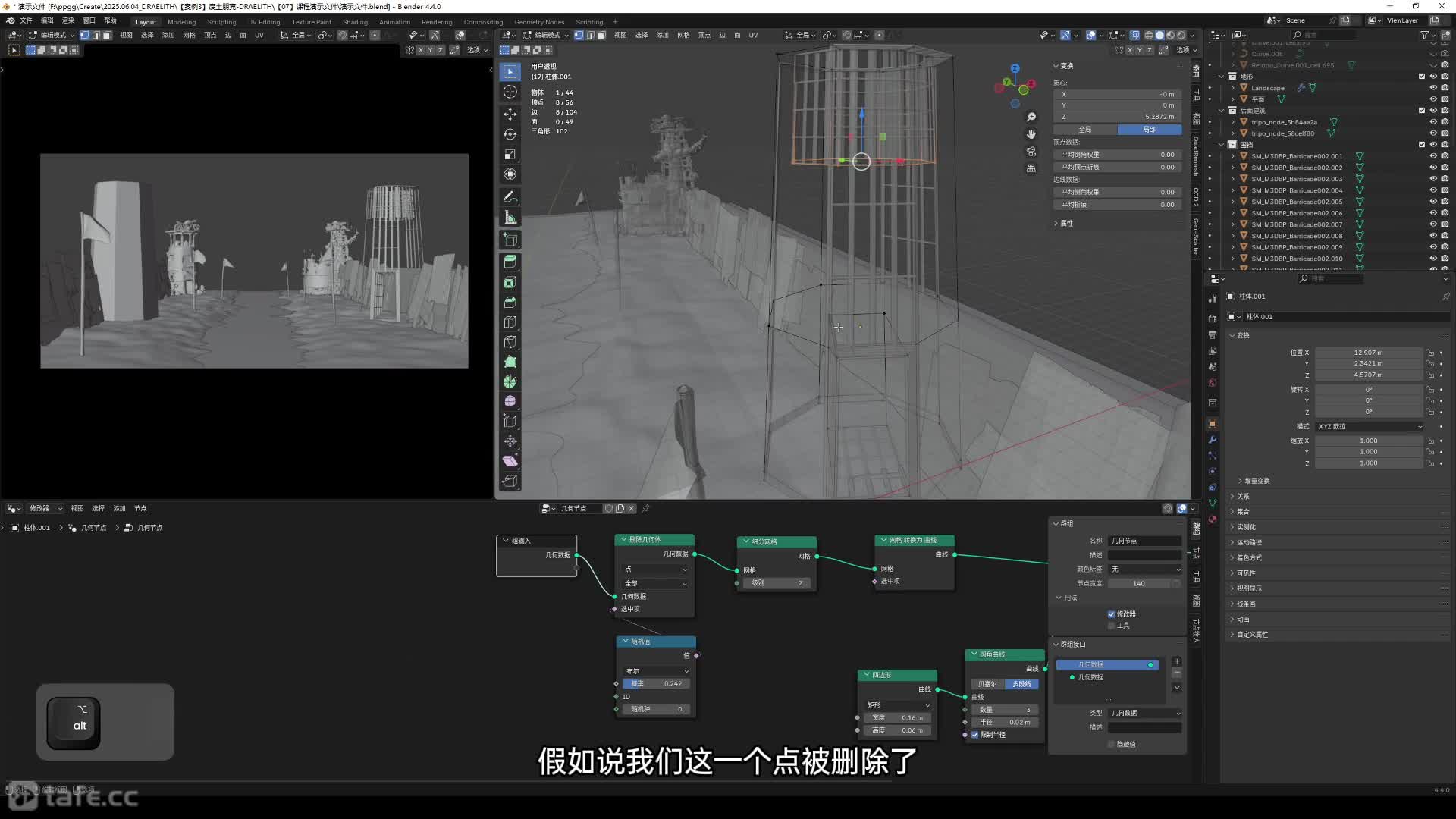The height and width of the screenshot is (819, 1456).
Task: Select the Loop Cut tool
Action: point(510,322)
